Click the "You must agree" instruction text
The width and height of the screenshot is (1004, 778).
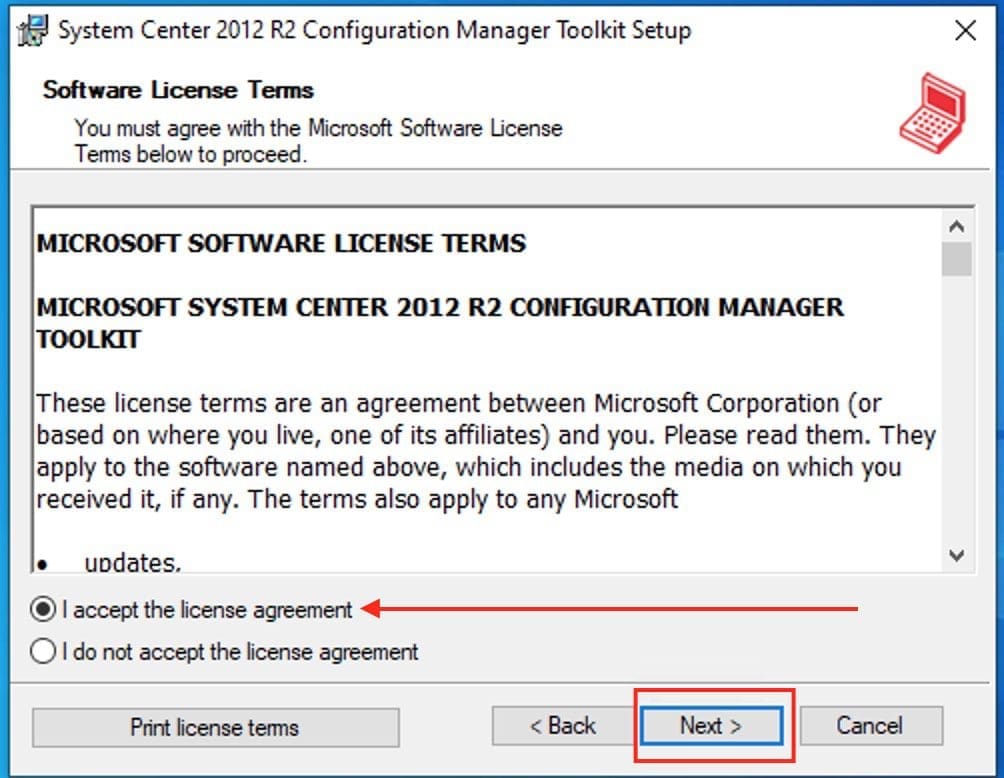coord(318,141)
